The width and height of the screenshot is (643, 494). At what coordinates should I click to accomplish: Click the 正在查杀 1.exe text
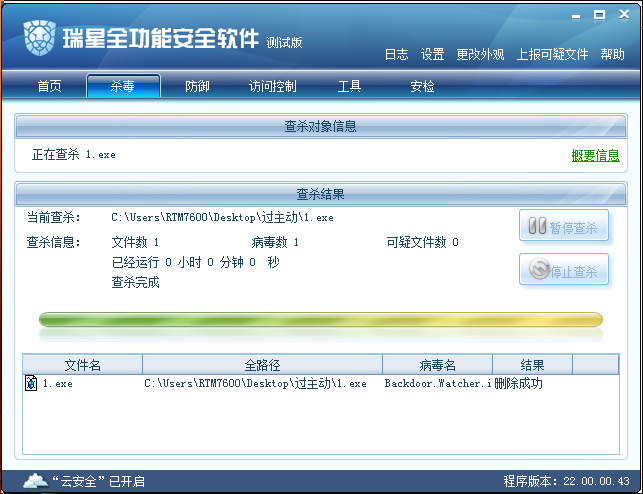[x=74, y=155]
